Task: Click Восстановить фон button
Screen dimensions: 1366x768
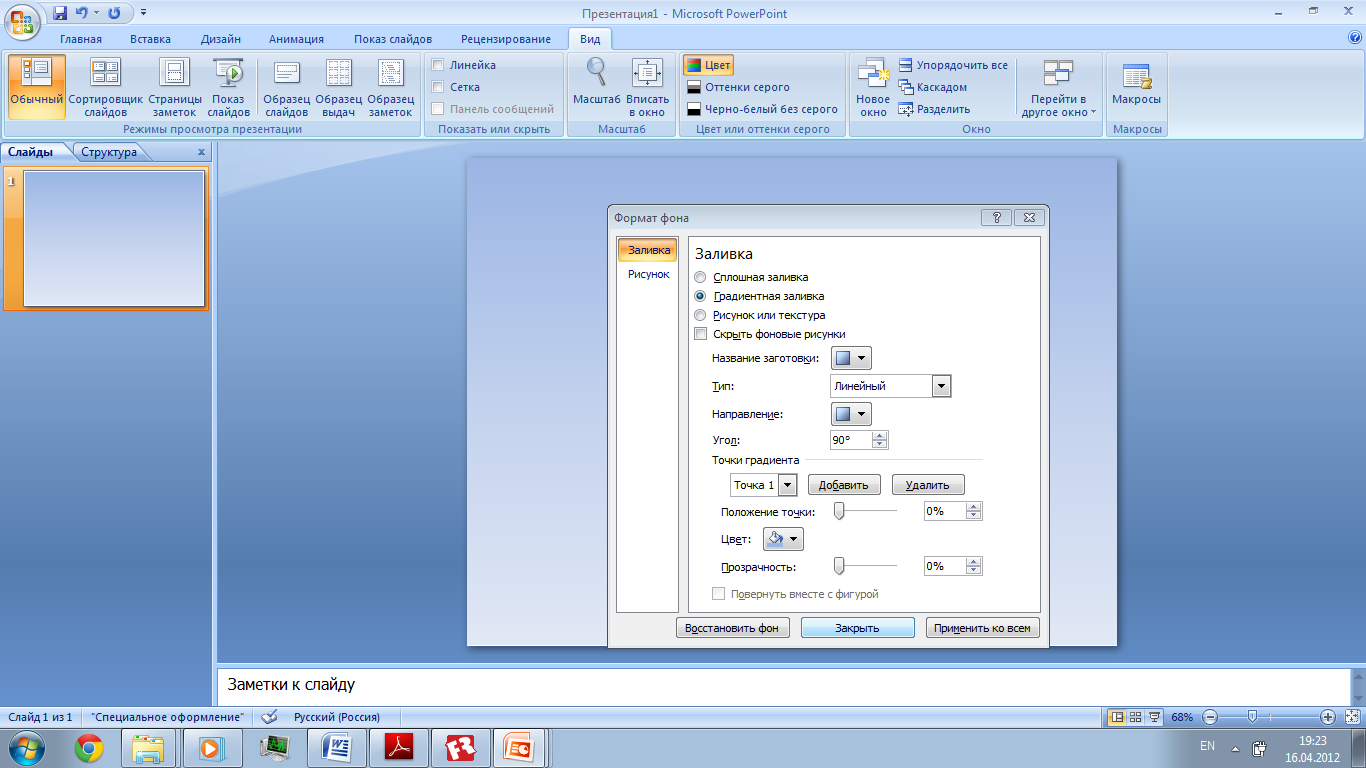Action: (733, 628)
